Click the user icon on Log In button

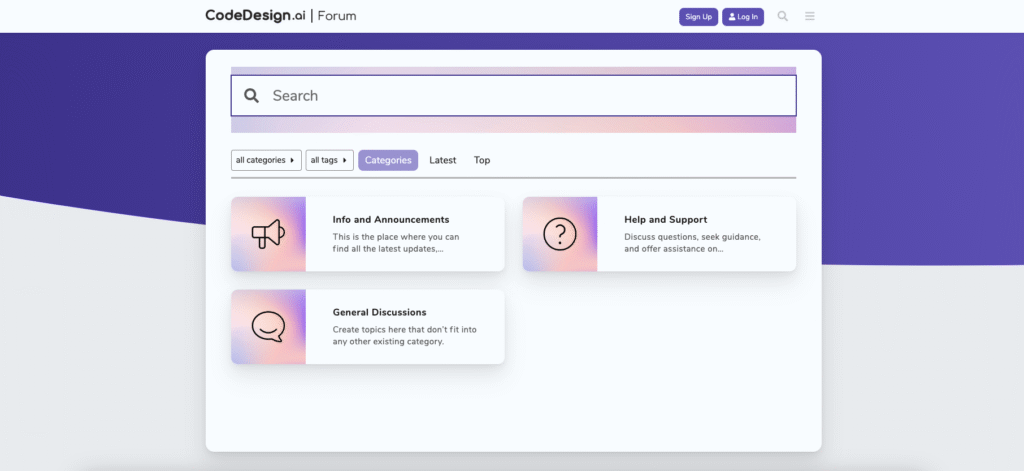(x=732, y=17)
